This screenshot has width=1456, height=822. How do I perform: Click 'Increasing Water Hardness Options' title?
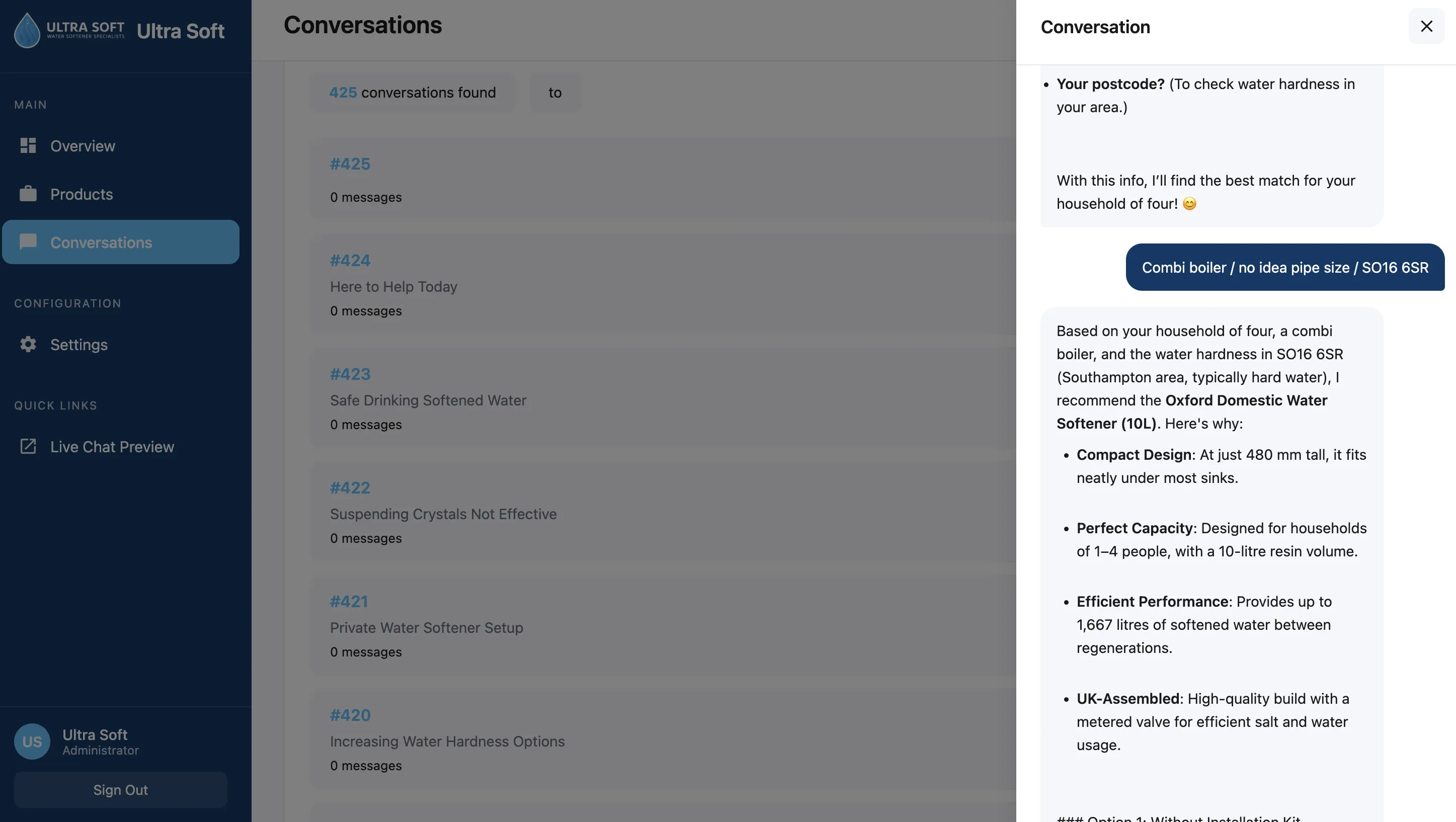coord(447,741)
